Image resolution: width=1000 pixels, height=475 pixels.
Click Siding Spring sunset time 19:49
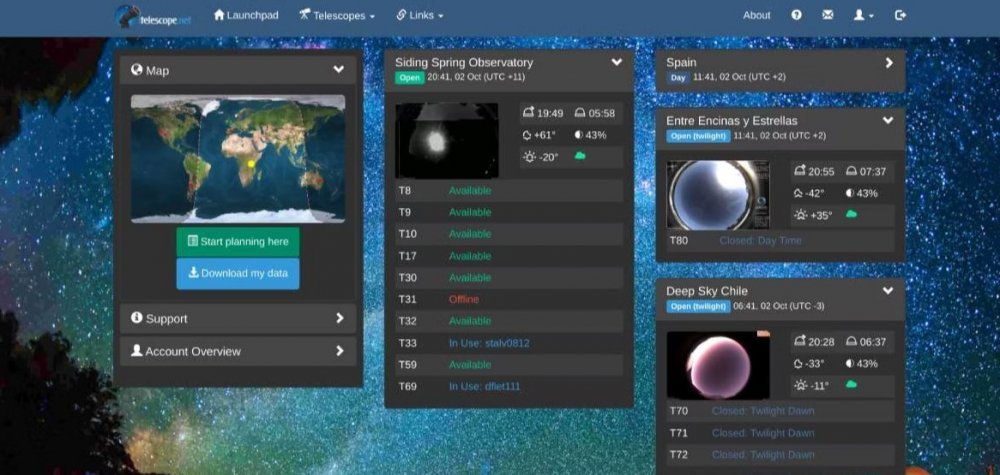(x=543, y=113)
